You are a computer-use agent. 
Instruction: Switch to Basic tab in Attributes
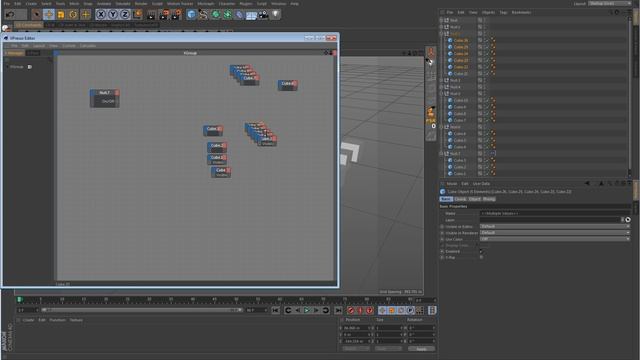click(446, 199)
